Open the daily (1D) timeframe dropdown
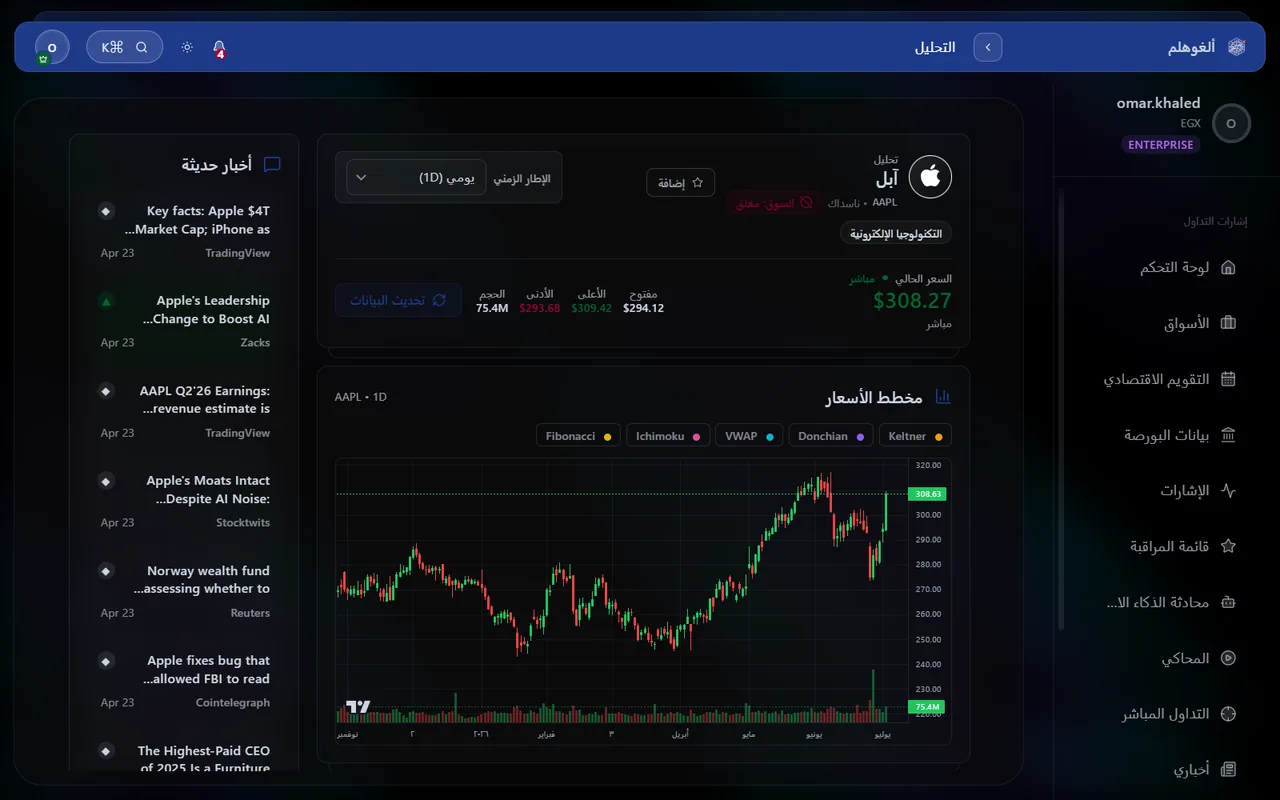Image resolution: width=1280 pixels, height=800 pixels. click(416, 177)
